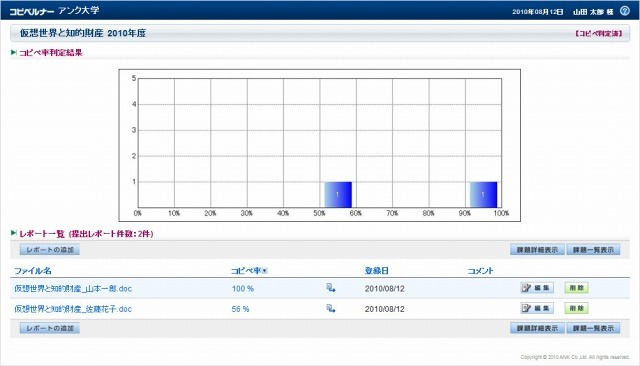The width and height of the screenshot is (640, 366).
Task: Sort by コピペ率 dropdown arrow
Action: click(264, 271)
